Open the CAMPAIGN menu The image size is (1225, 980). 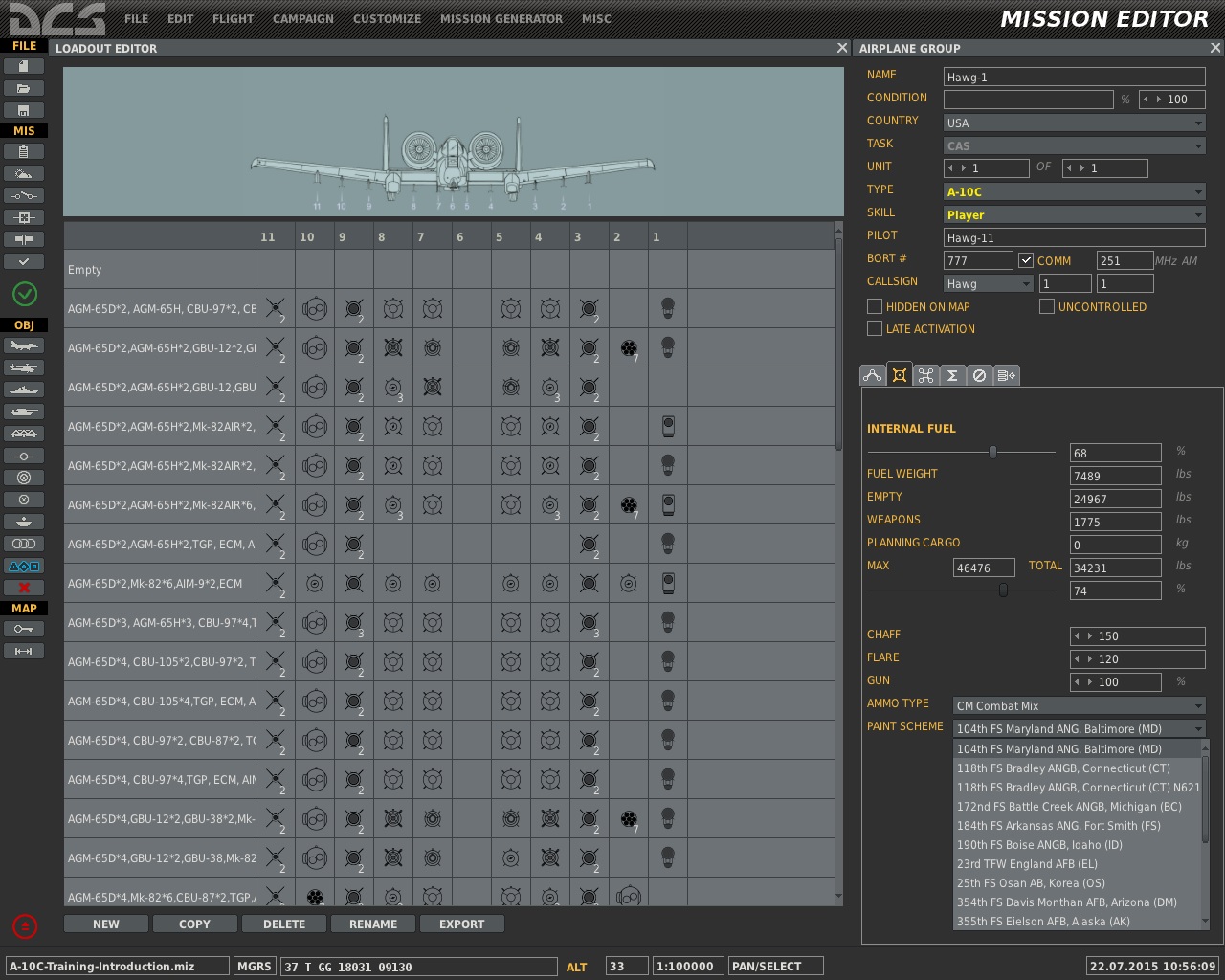tap(303, 19)
